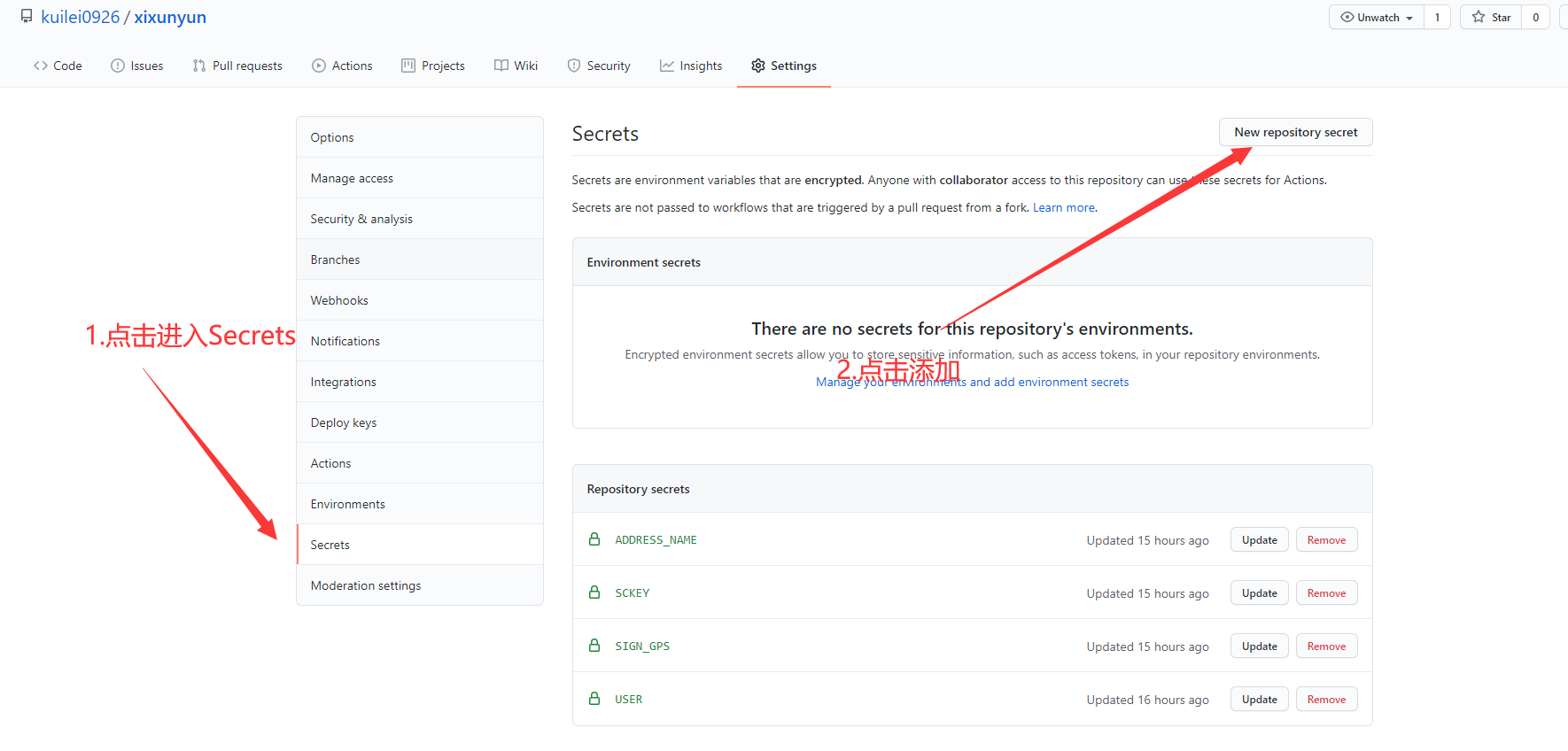Click the star icon on Star button
The height and width of the screenshot is (751, 1568).
pos(1479,17)
